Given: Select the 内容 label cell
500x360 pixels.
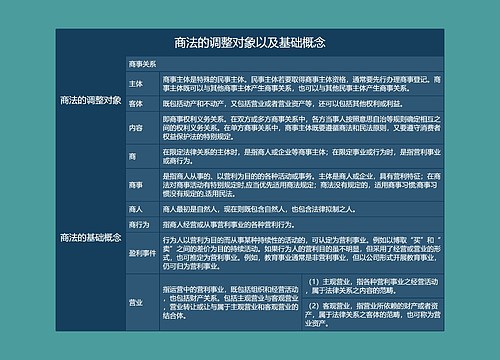Looking at the screenshot, I should coord(143,128).
